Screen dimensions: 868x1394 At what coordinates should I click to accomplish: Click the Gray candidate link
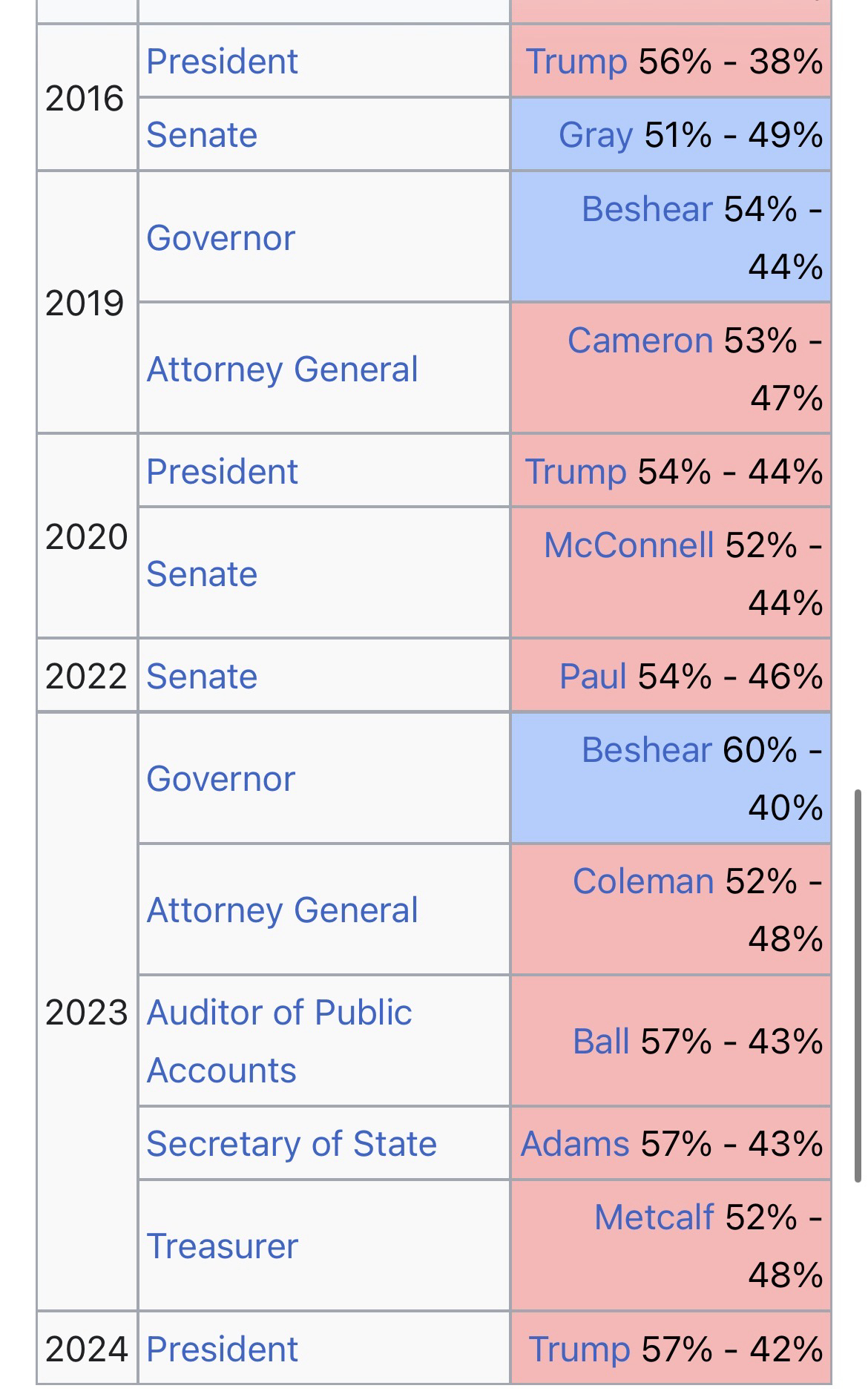click(x=596, y=135)
